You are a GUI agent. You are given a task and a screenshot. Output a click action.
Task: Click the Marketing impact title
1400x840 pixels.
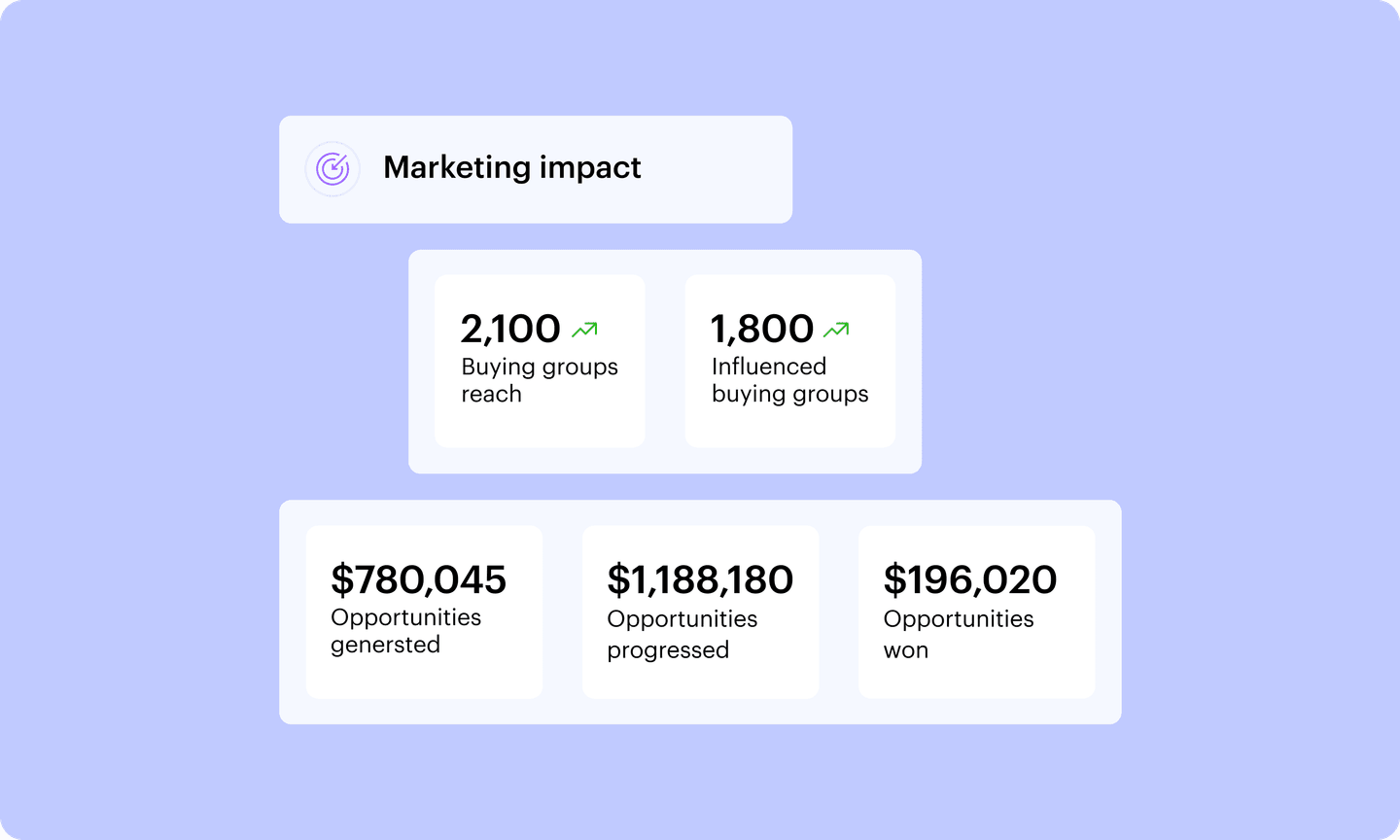pos(511,167)
